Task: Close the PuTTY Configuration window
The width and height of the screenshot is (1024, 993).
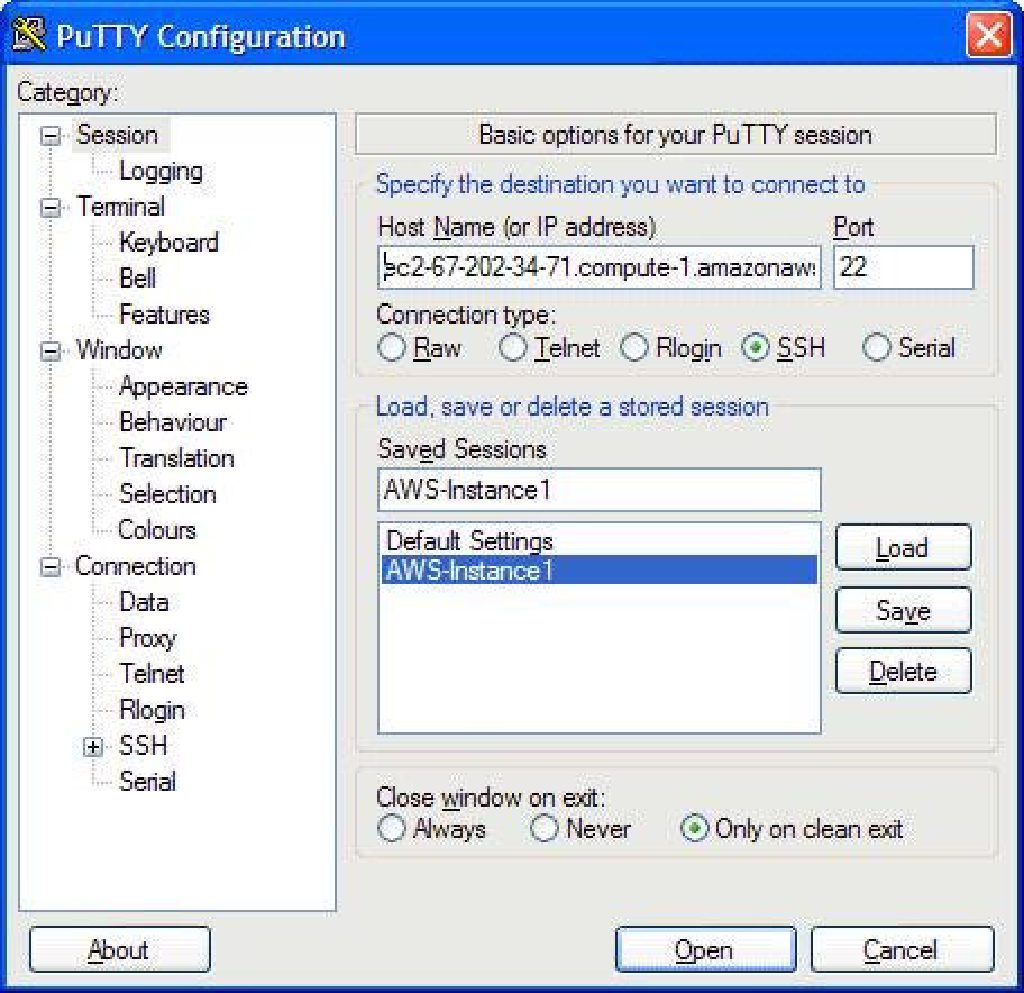Action: pyautogui.click(x=989, y=35)
